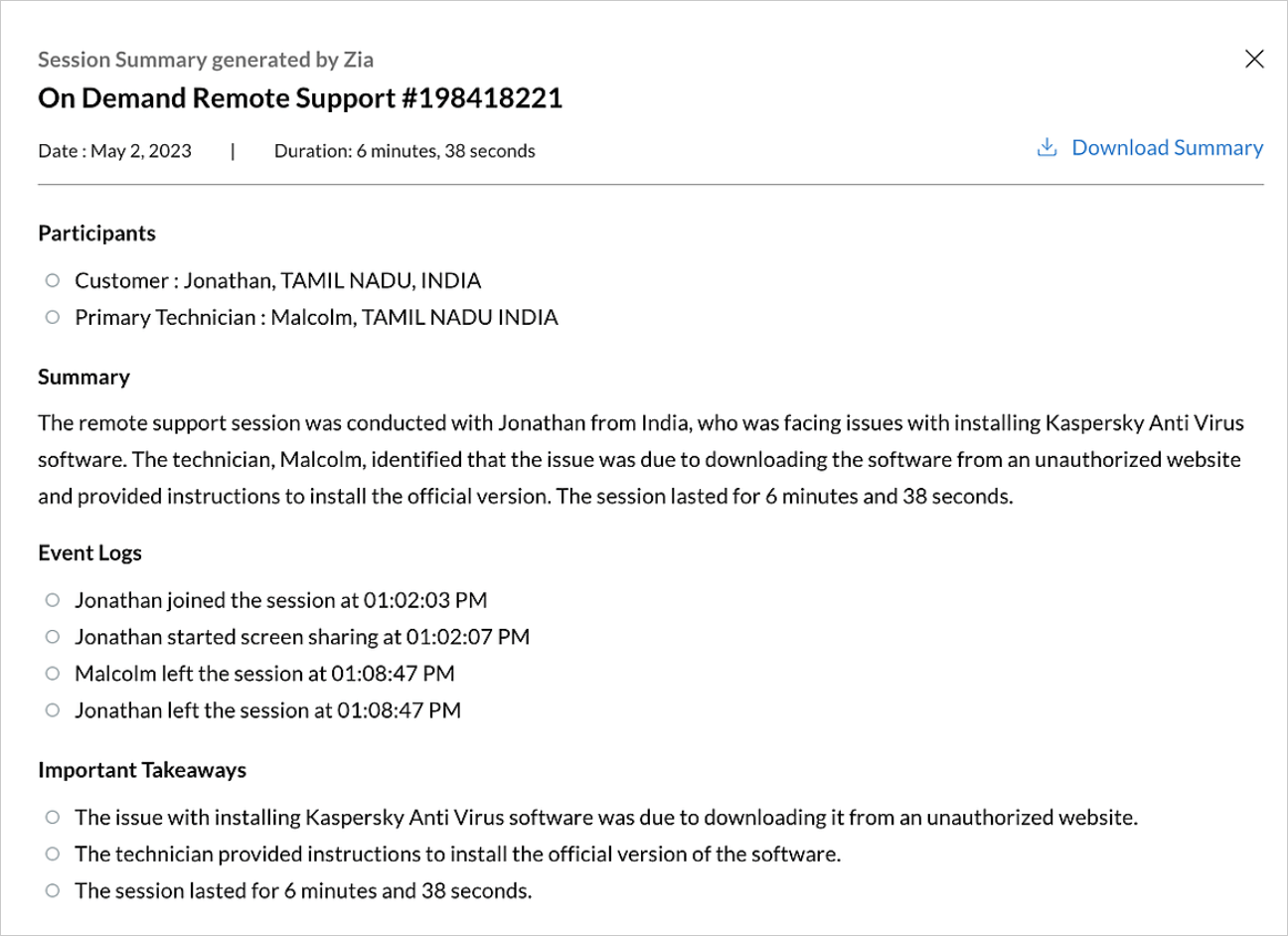Click the On Demand Remote Support title

point(300,98)
